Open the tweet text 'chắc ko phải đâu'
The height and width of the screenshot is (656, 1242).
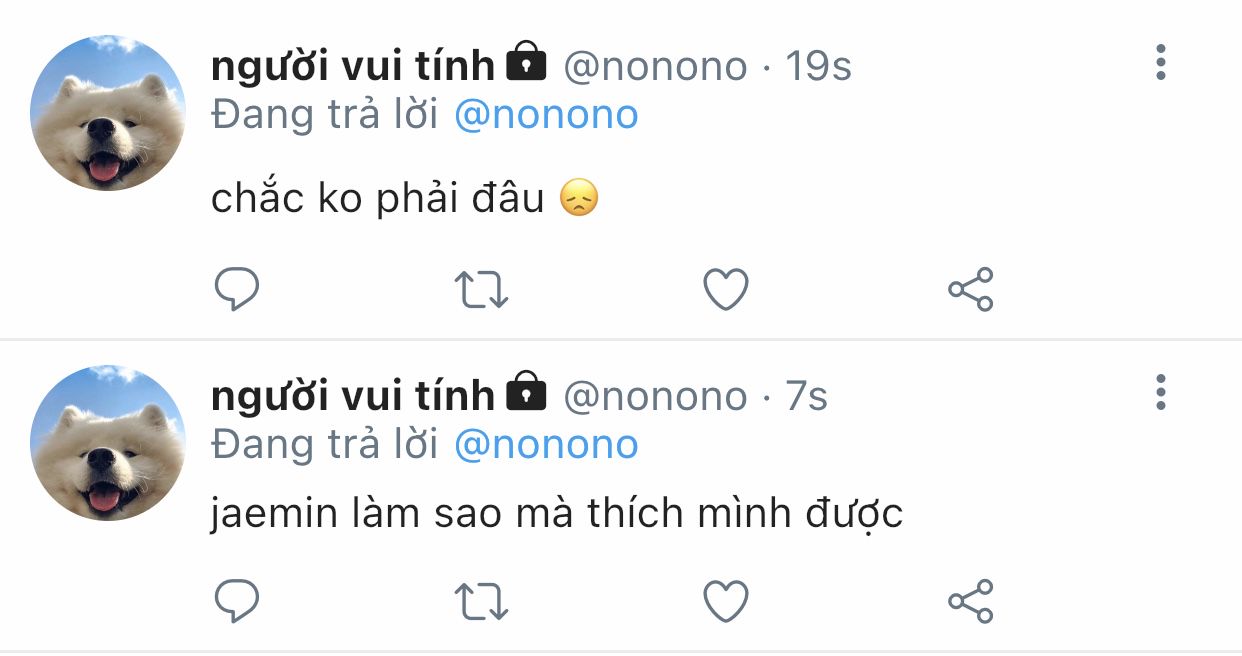[x=377, y=199]
